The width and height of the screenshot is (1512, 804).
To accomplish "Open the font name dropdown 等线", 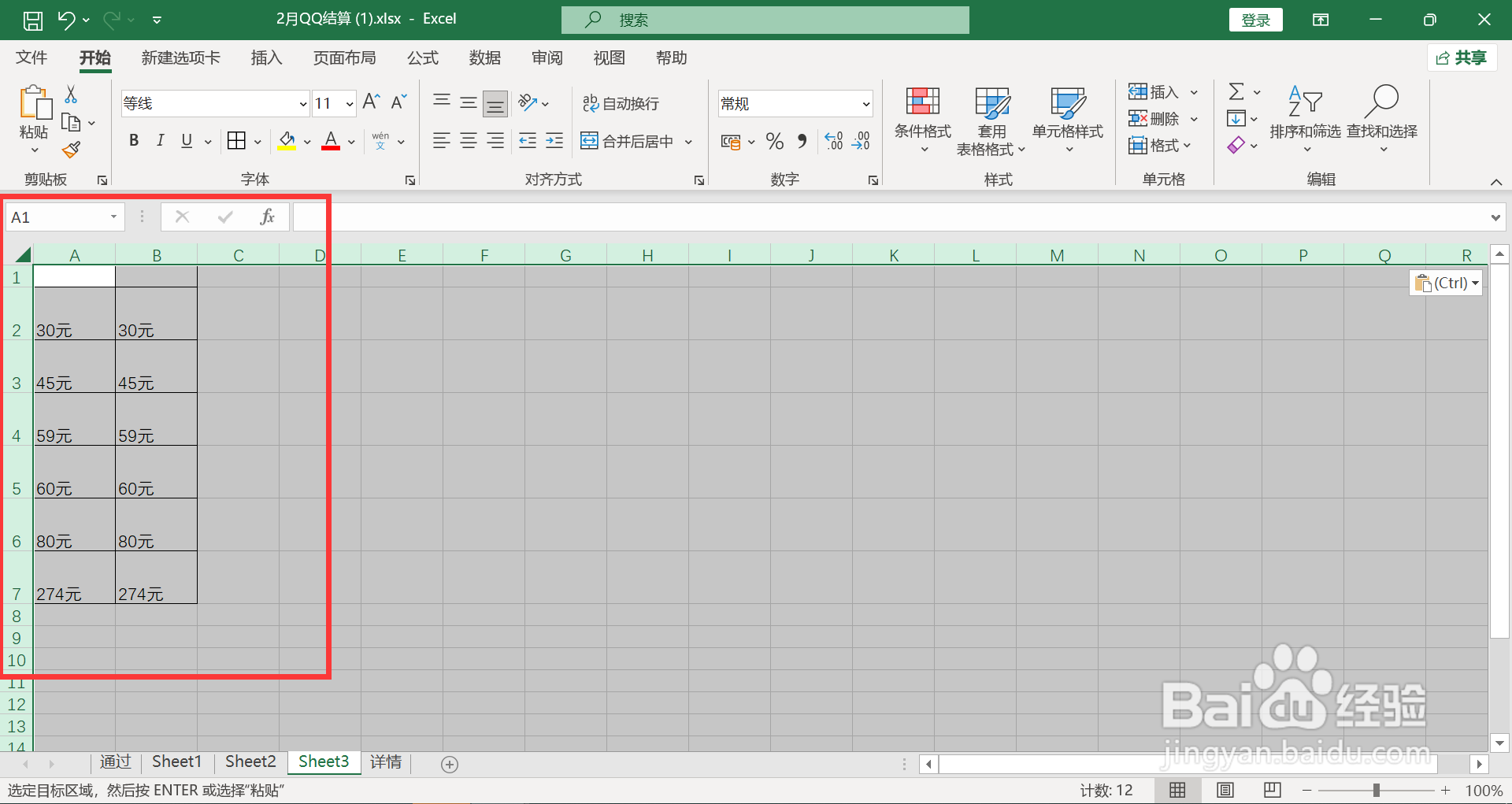I will tap(303, 104).
